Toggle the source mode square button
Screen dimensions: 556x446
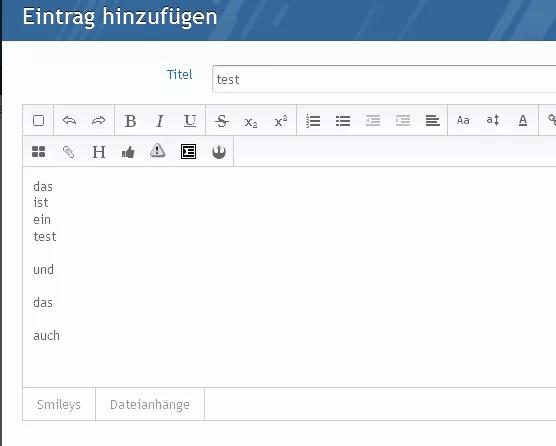click(38, 121)
